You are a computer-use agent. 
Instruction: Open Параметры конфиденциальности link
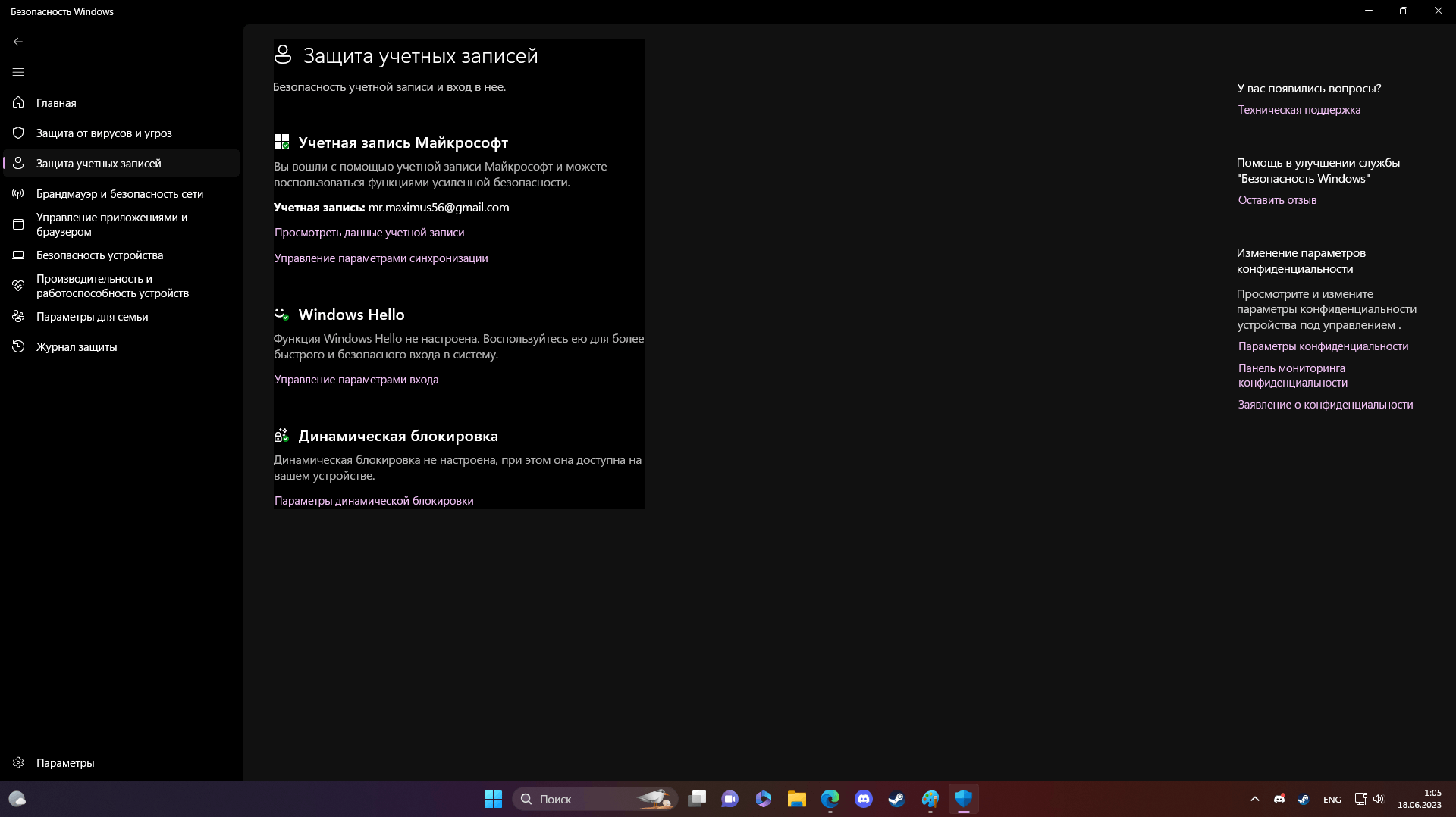pyautogui.click(x=1323, y=346)
